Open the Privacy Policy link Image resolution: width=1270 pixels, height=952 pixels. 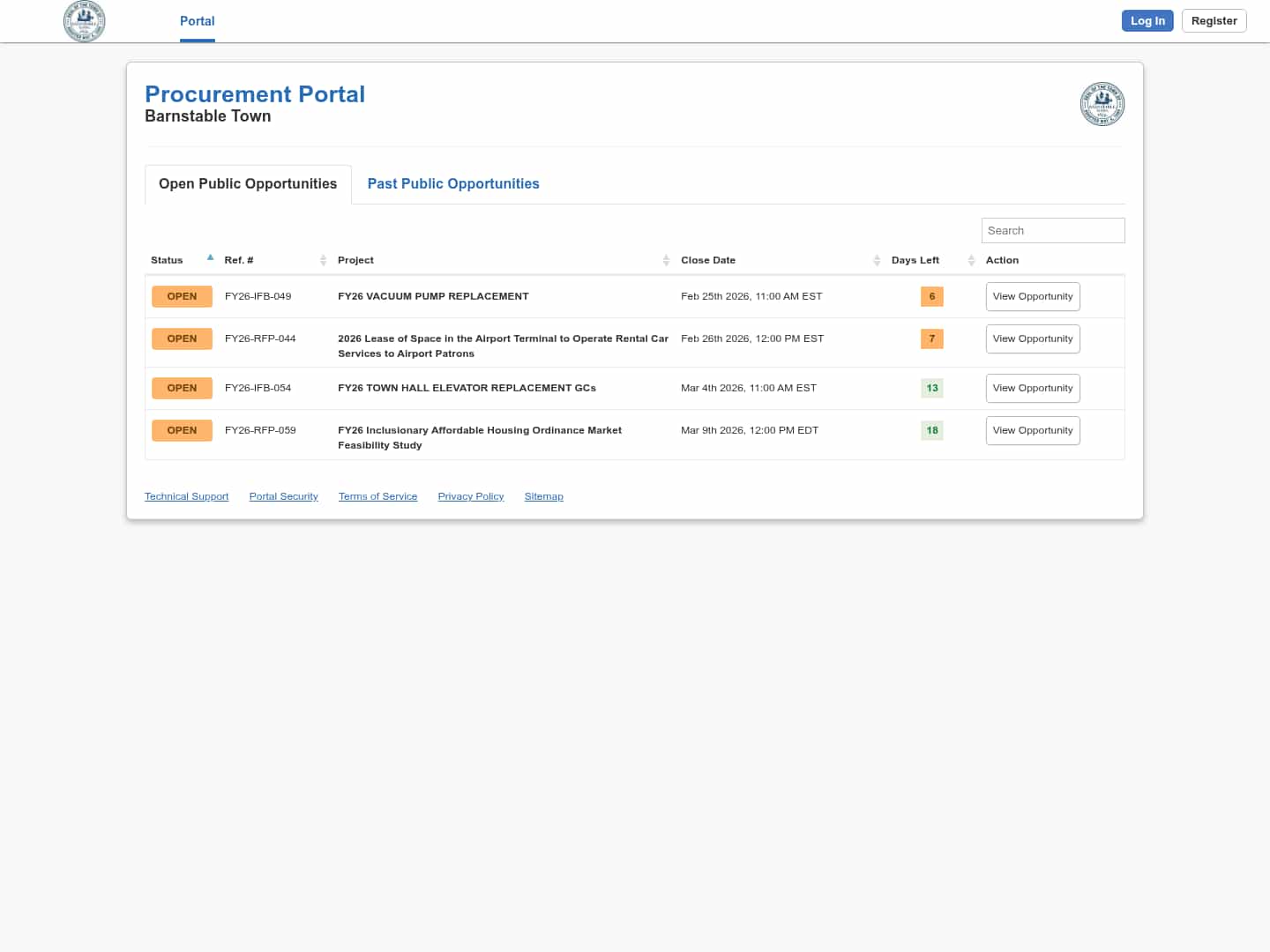pyautogui.click(x=470, y=497)
